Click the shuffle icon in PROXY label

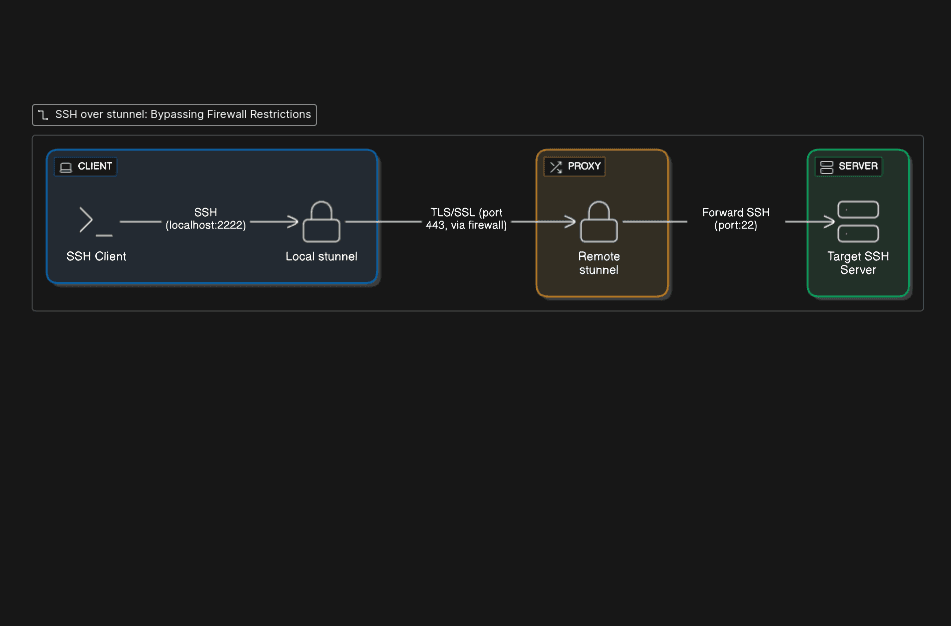click(556, 167)
